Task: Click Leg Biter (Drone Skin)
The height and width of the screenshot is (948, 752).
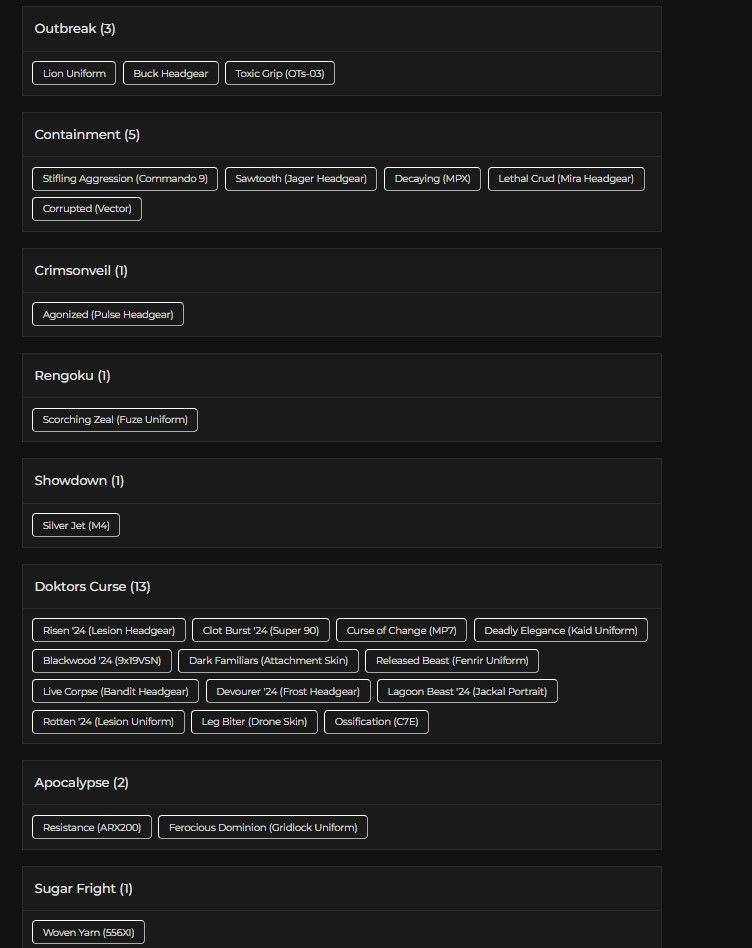Action: 254,722
